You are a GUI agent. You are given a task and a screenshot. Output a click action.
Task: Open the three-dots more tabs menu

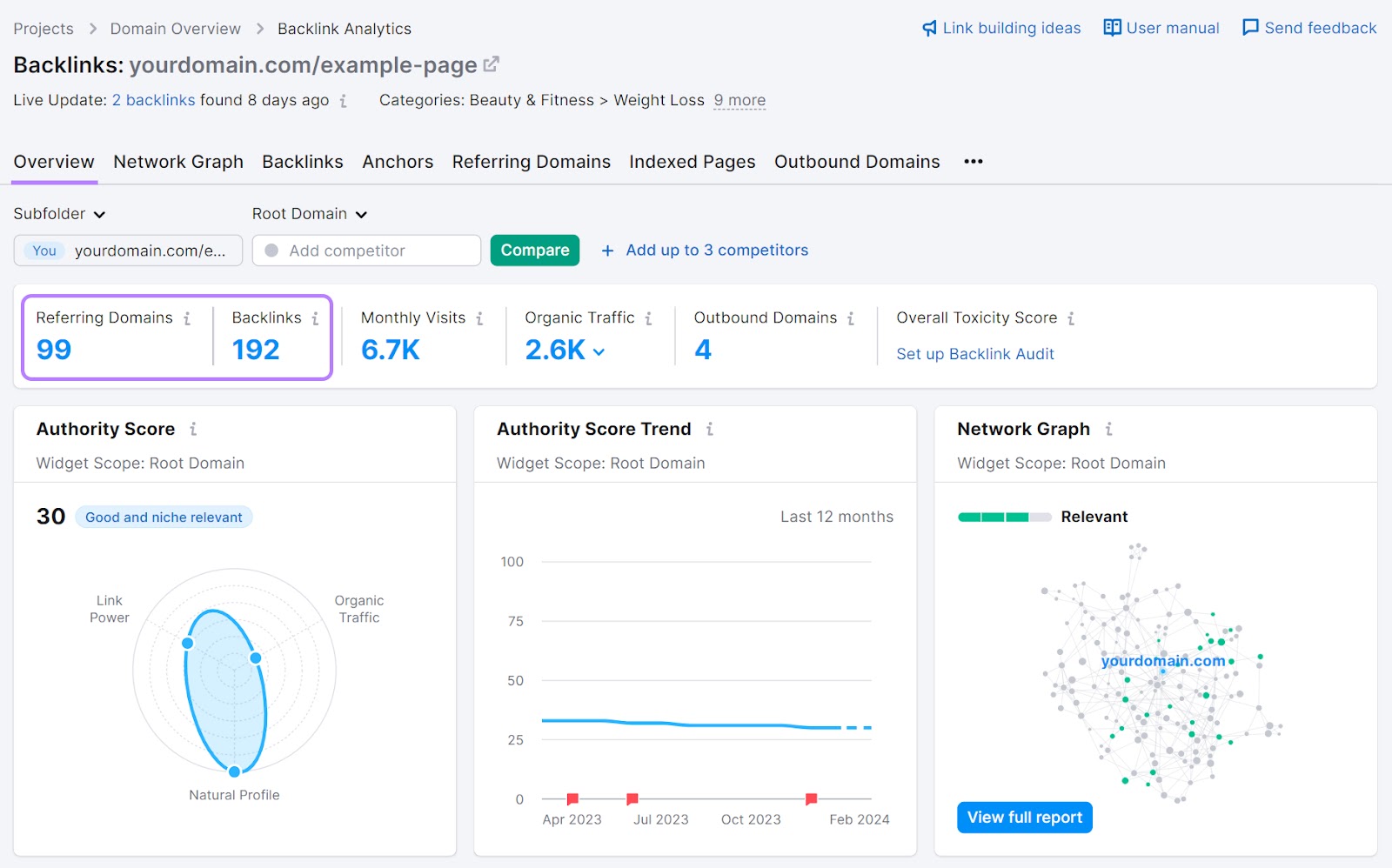(974, 162)
